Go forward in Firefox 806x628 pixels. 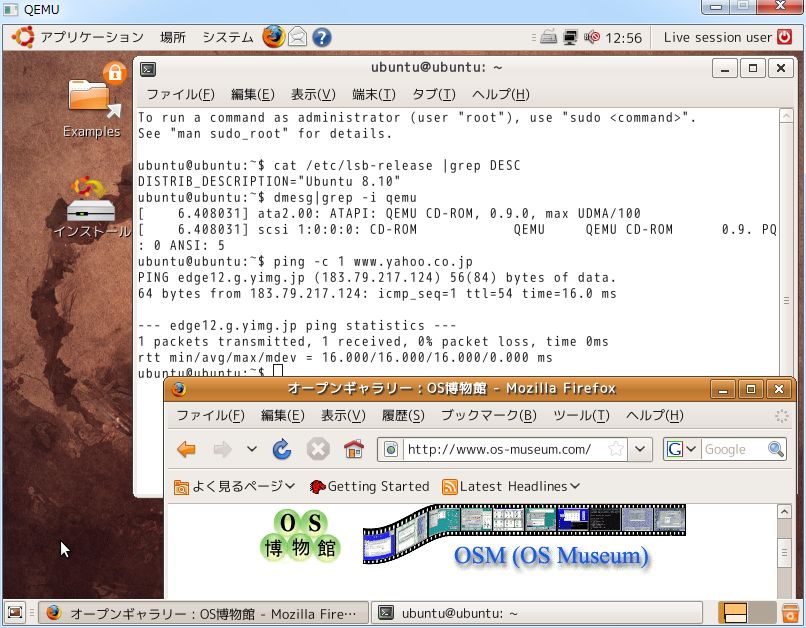[222, 450]
